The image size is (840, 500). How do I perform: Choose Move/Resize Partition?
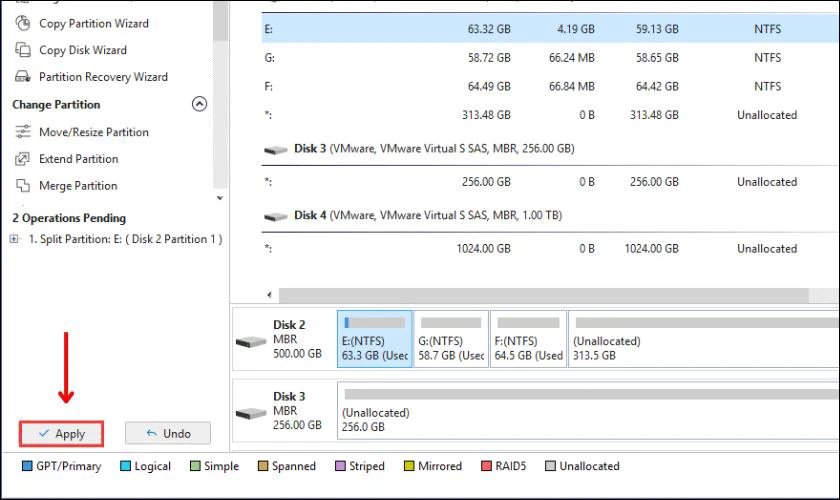pos(94,132)
